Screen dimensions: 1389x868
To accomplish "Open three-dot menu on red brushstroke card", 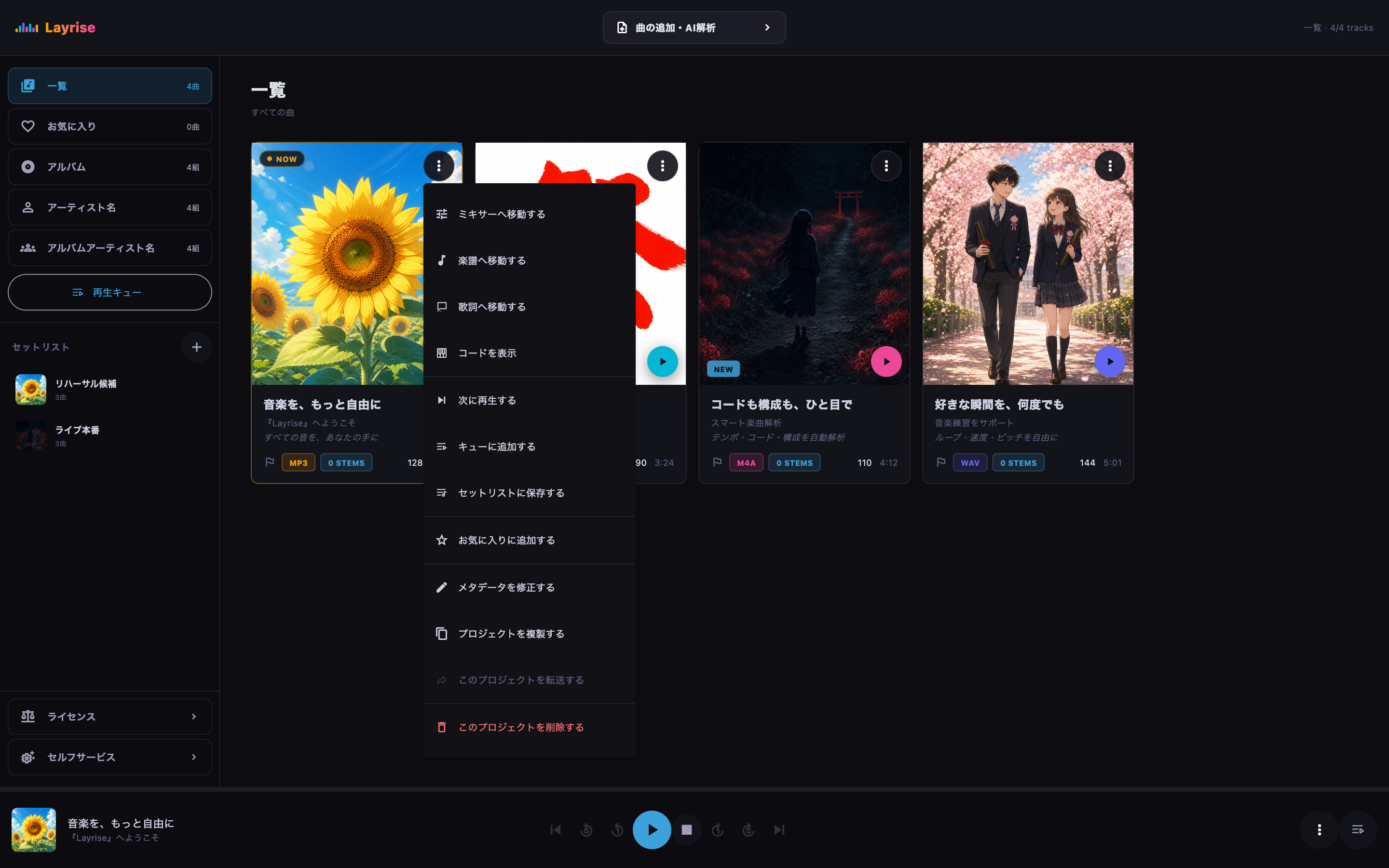I will [x=662, y=166].
